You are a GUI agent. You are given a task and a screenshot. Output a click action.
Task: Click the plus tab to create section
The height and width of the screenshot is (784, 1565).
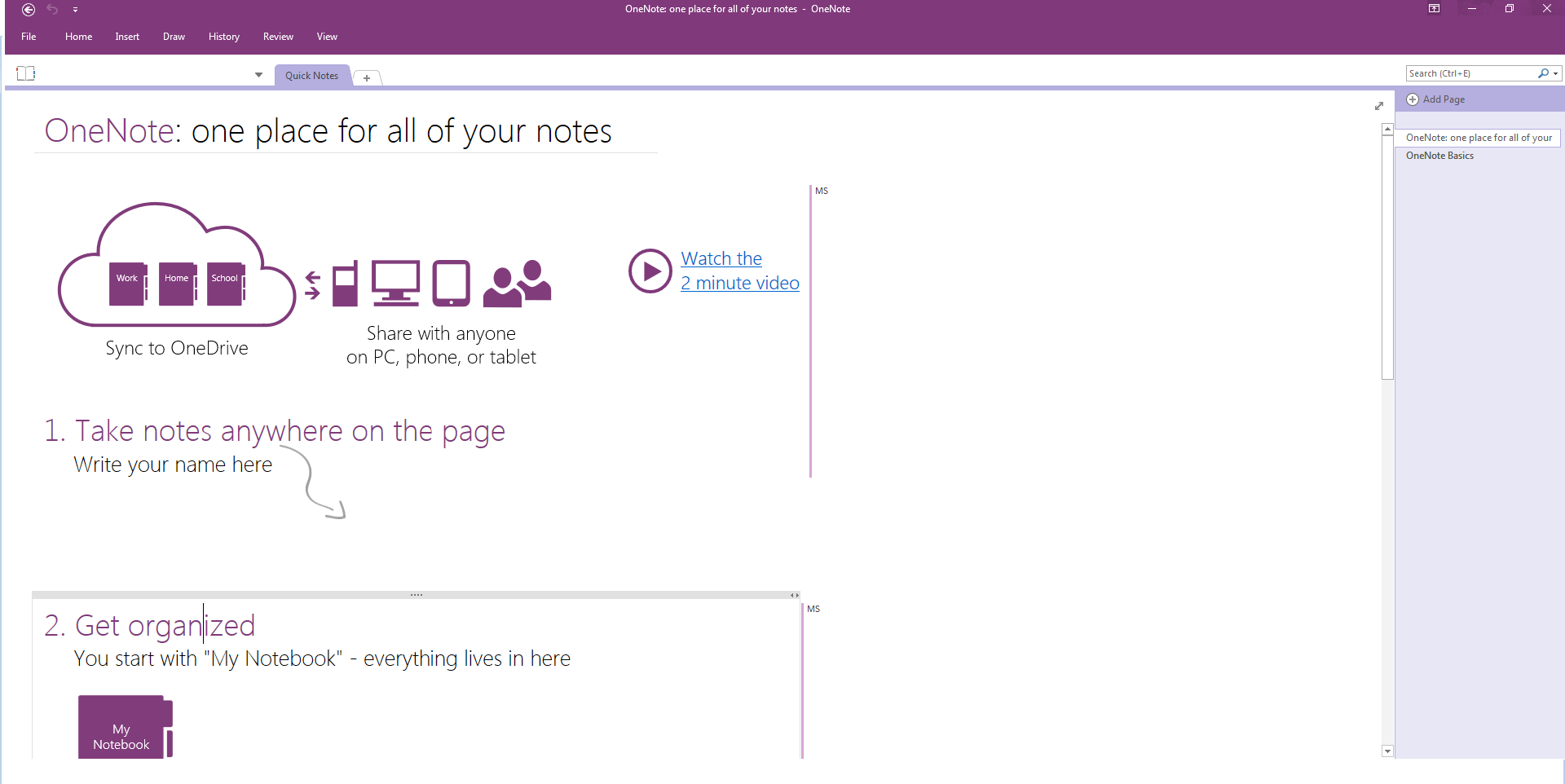[367, 78]
